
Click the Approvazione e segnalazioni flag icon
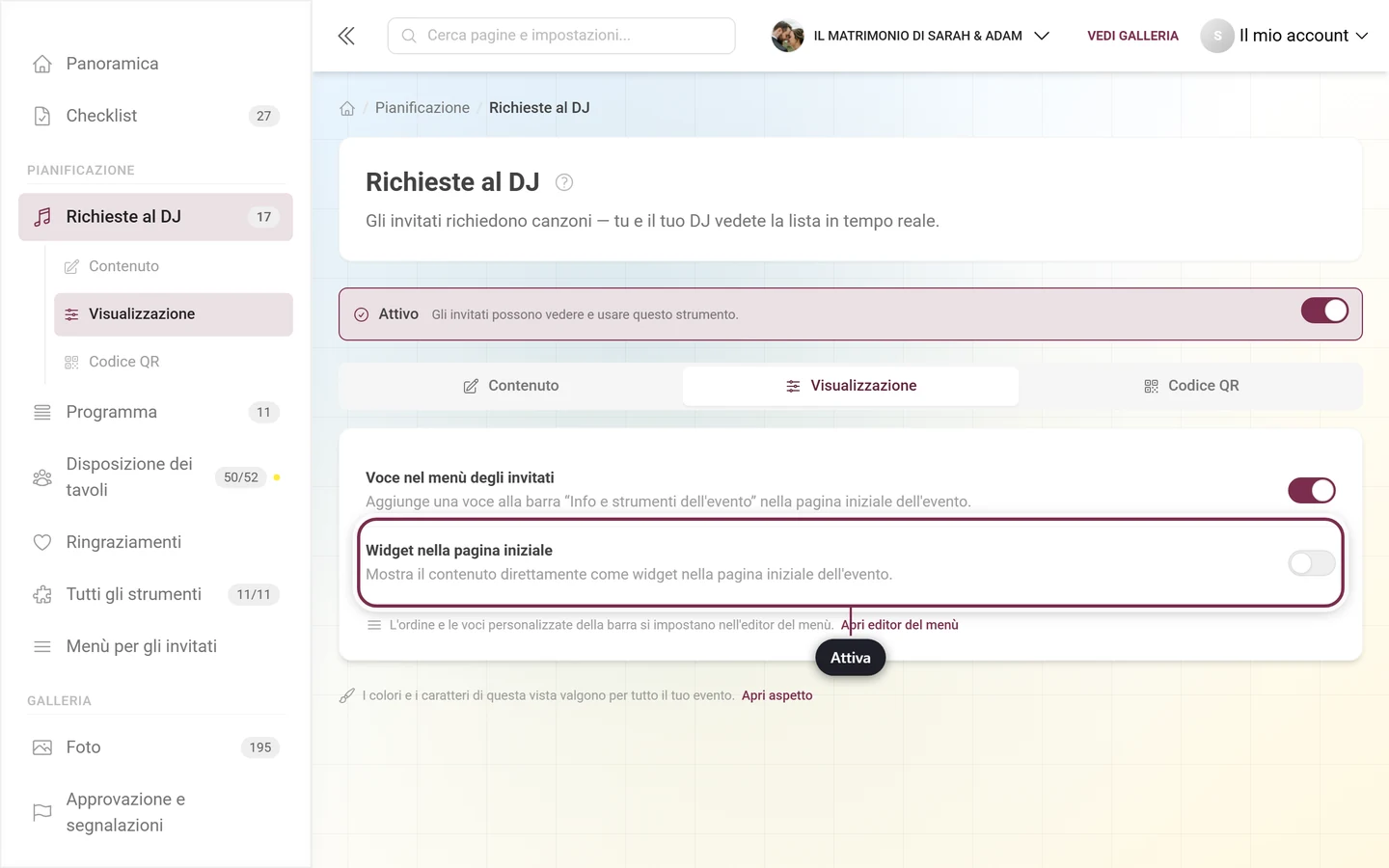click(x=42, y=812)
